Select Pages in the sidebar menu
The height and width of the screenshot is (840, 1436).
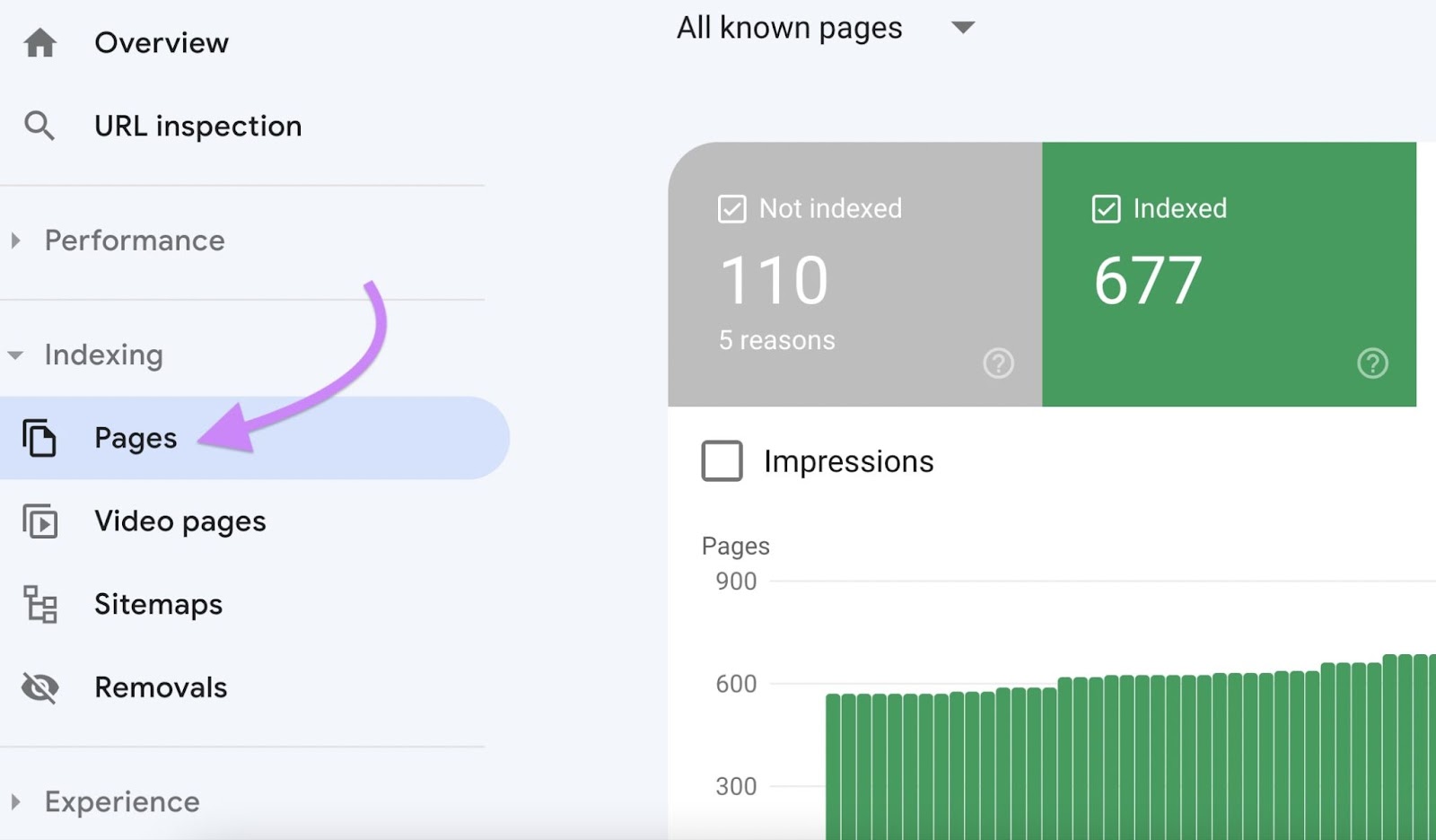135,439
